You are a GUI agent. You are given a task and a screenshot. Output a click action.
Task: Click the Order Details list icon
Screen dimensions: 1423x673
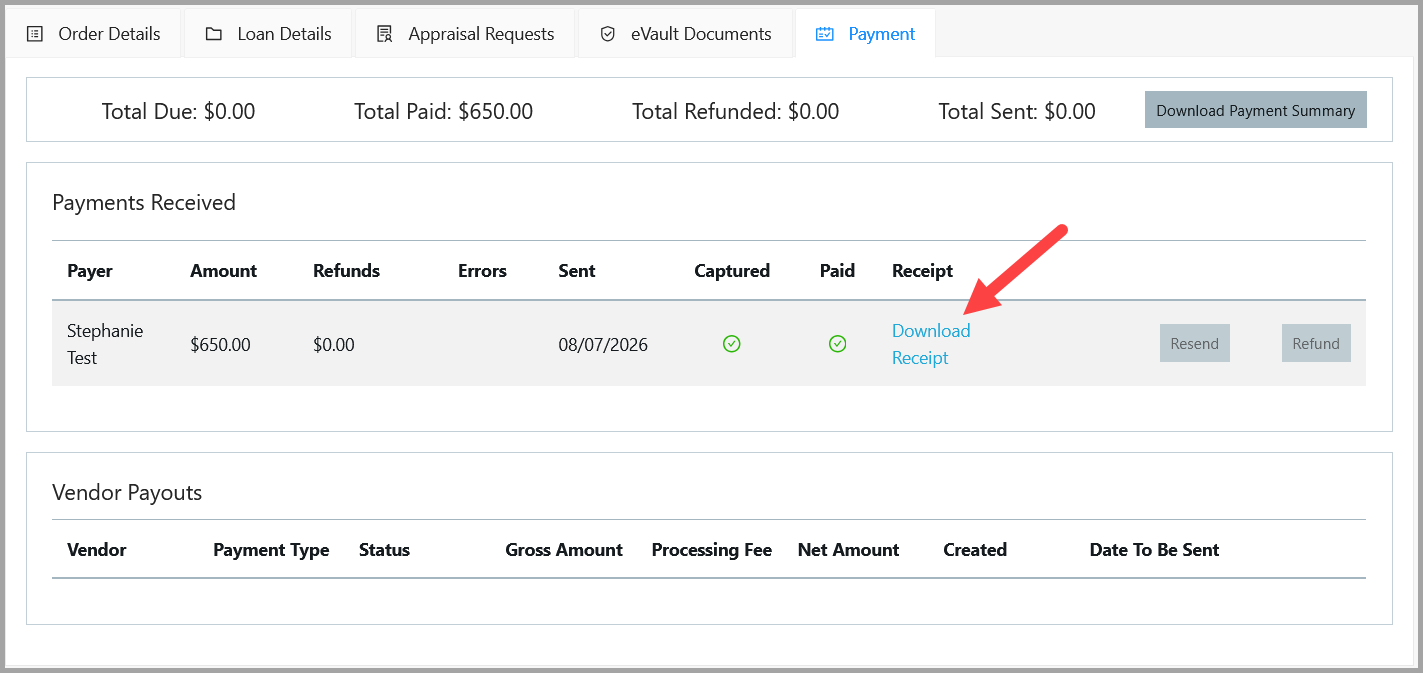35,34
